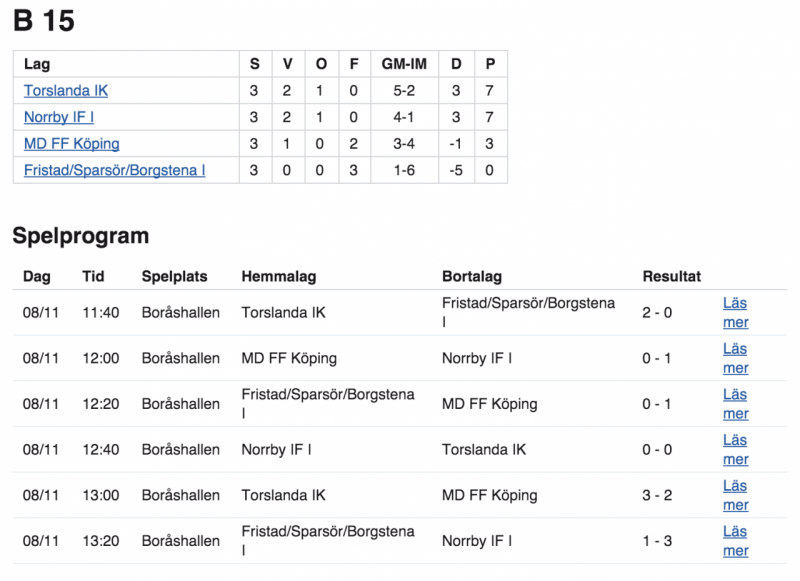Click the B 15 group heading
The height and width of the screenshot is (581, 800).
[x=44, y=21]
